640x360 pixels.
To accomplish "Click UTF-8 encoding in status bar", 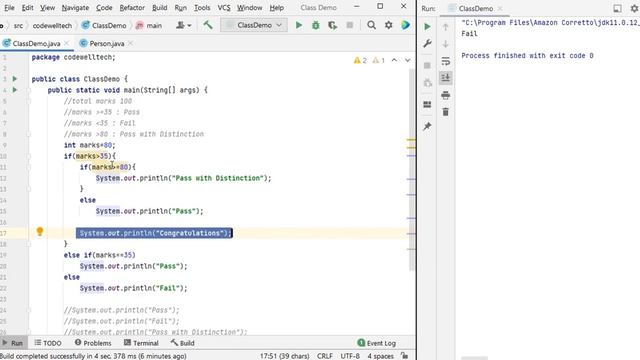I will 350,356.
